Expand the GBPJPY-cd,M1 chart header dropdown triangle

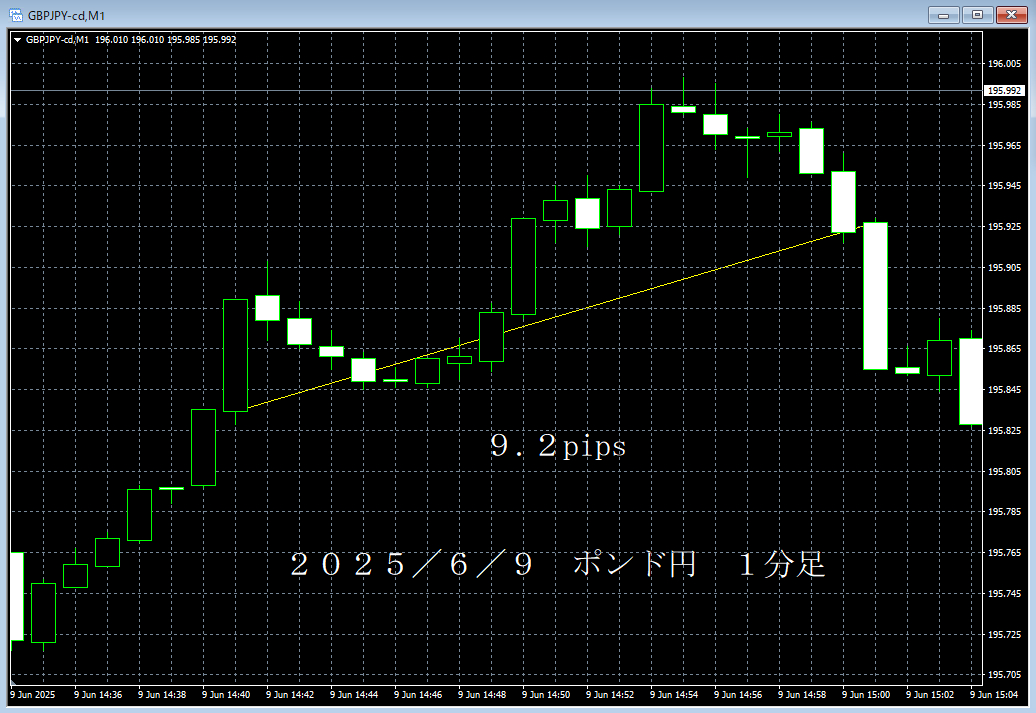coord(18,40)
